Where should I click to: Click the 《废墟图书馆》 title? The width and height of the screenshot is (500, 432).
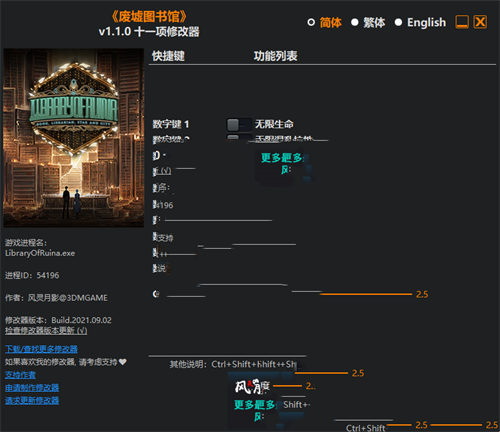(x=149, y=16)
